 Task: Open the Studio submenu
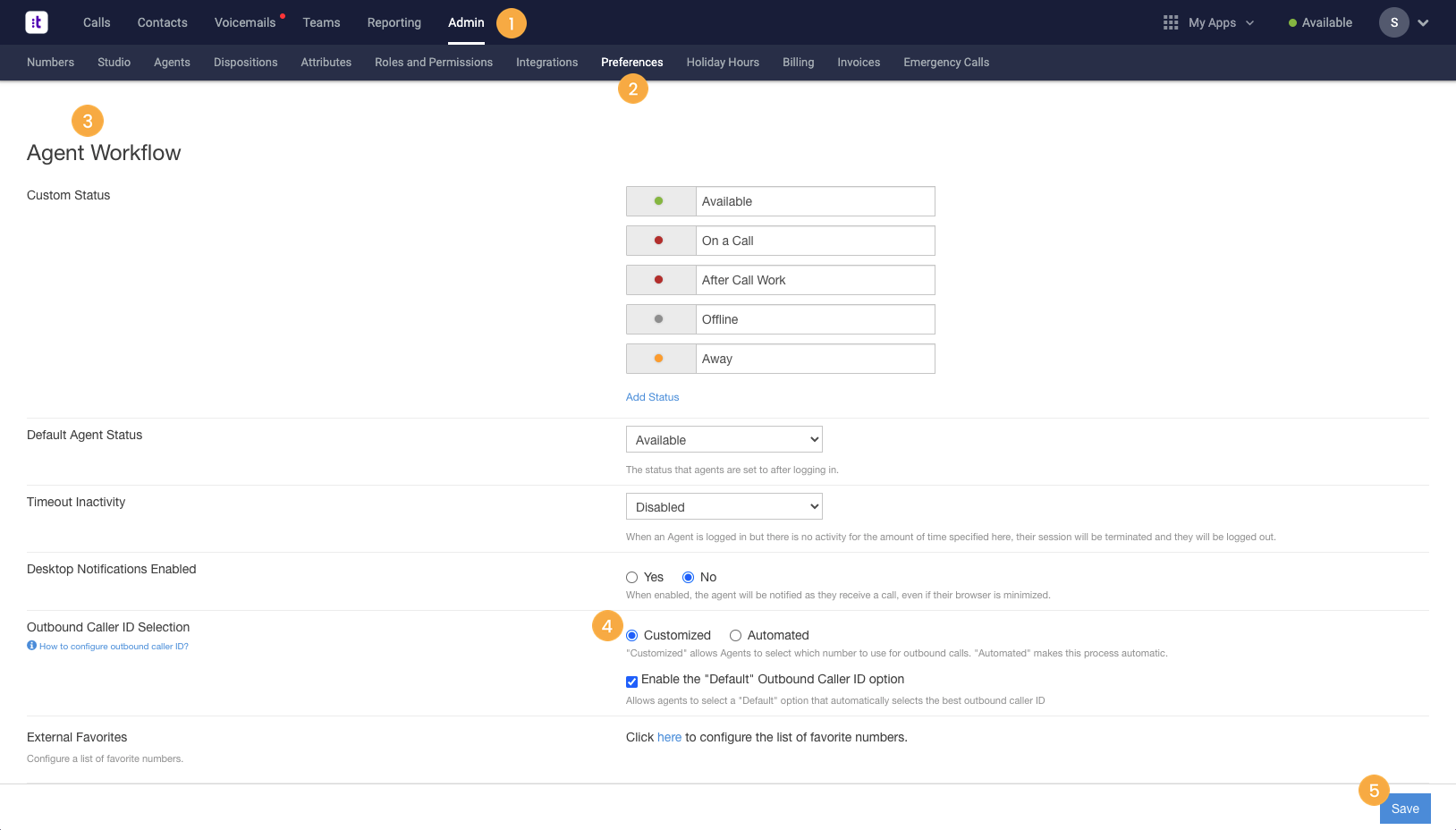click(x=114, y=63)
